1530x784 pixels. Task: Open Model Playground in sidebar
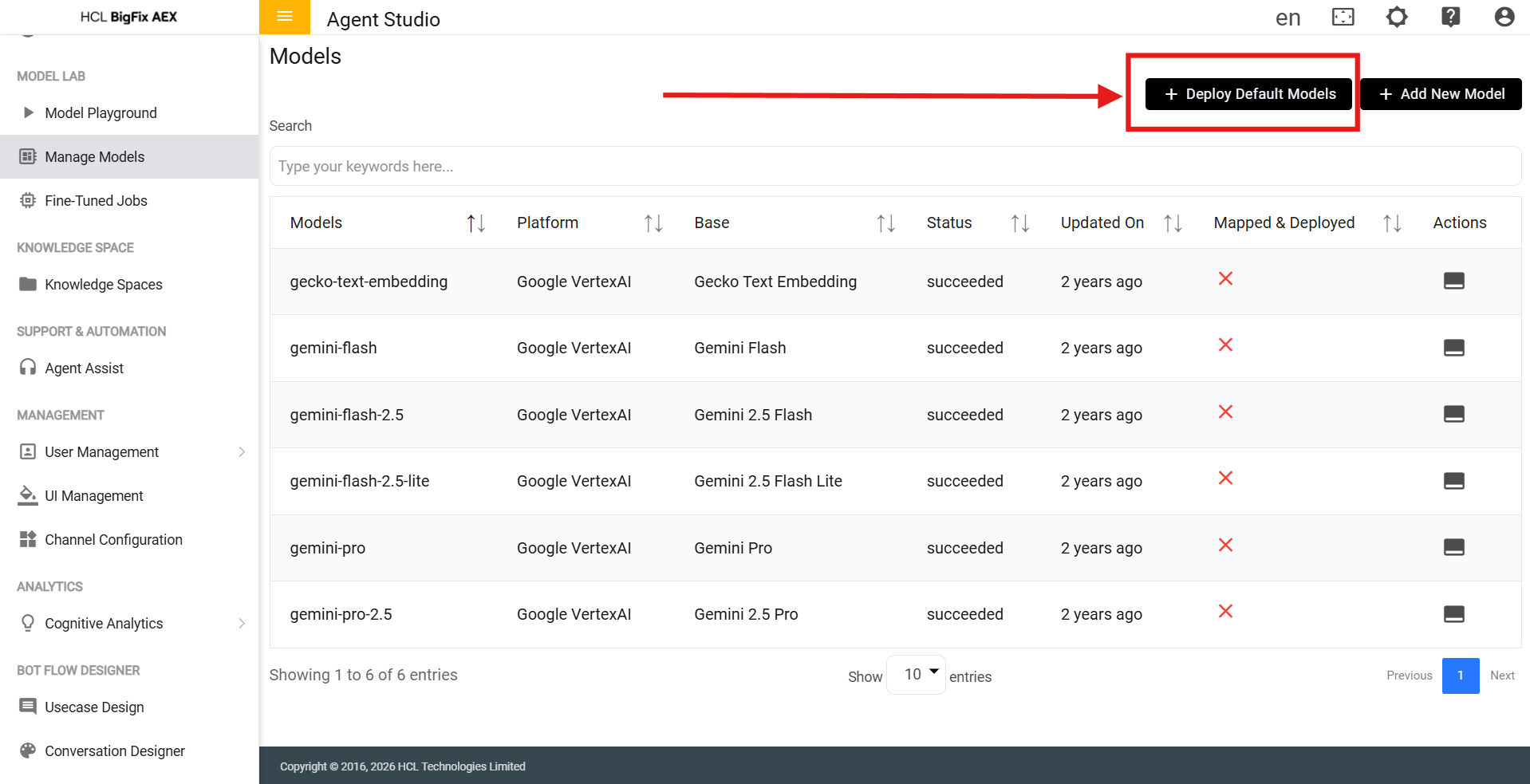coord(101,113)
